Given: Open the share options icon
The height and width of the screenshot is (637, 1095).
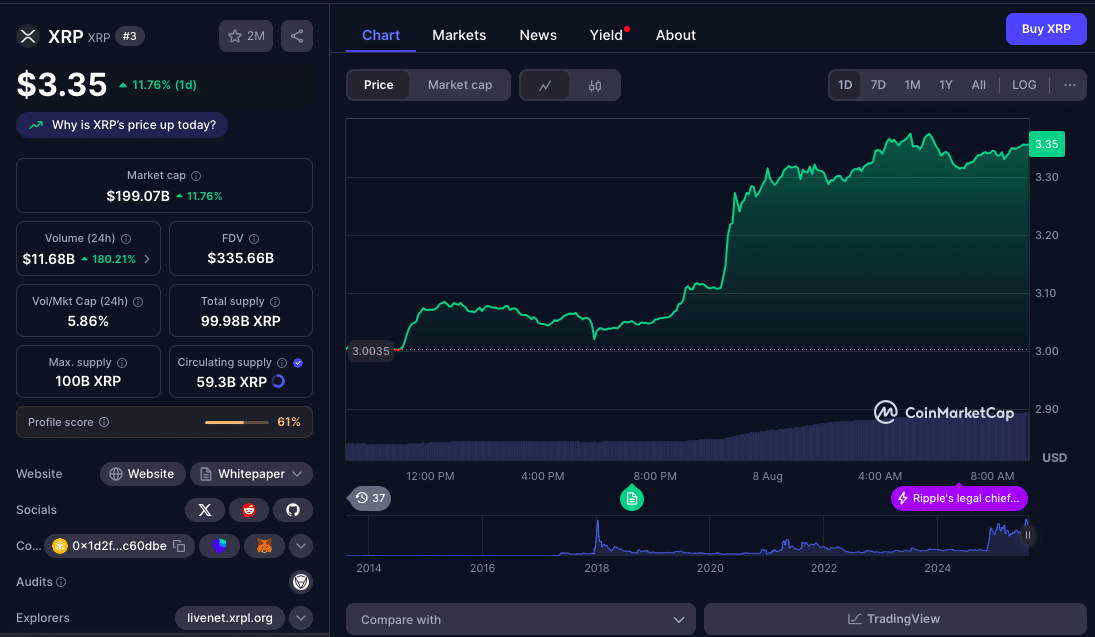Looking at the screenshot, I should (x=297, y=36).
